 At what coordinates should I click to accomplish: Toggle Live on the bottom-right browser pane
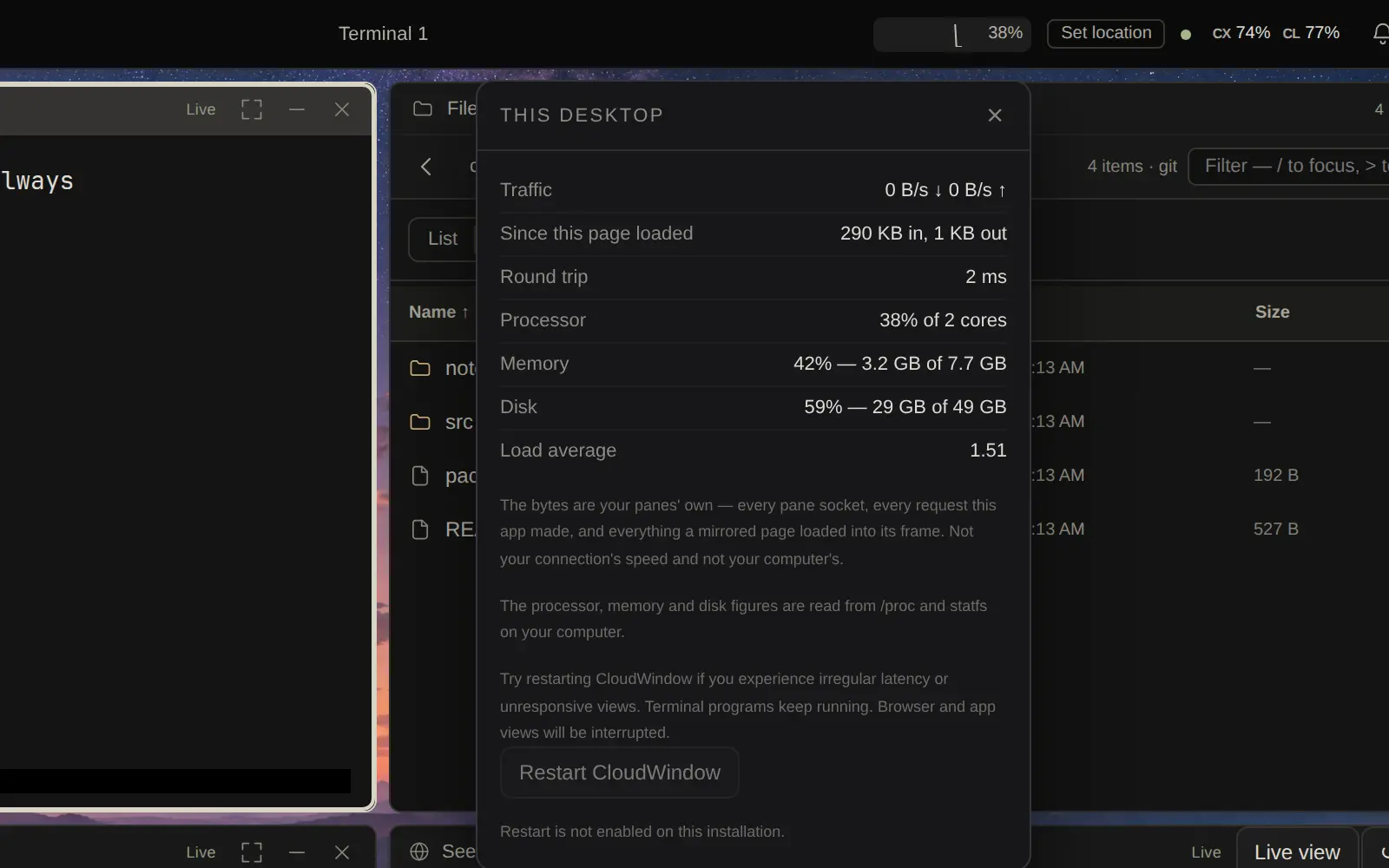tap(1206, 852)
